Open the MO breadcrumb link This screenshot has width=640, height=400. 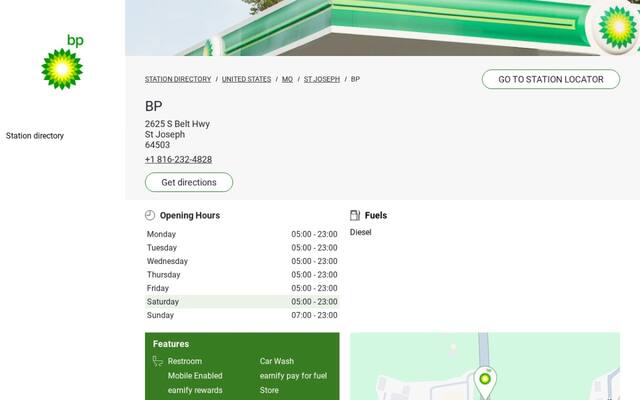tap(287, 79)
